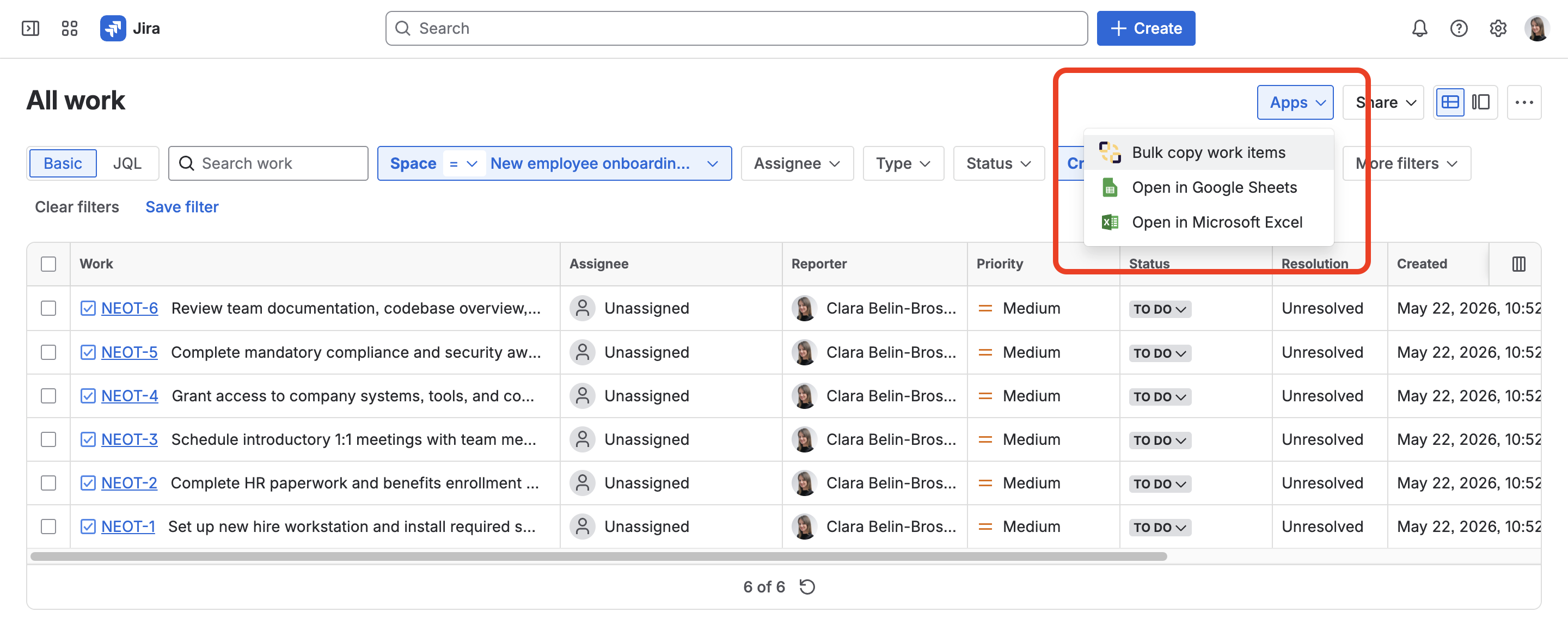Image resolution: width=1568 pixels, height=624 pixels.
Task: Check the NEOT-3 row checkbox
Action: (48, 439)
